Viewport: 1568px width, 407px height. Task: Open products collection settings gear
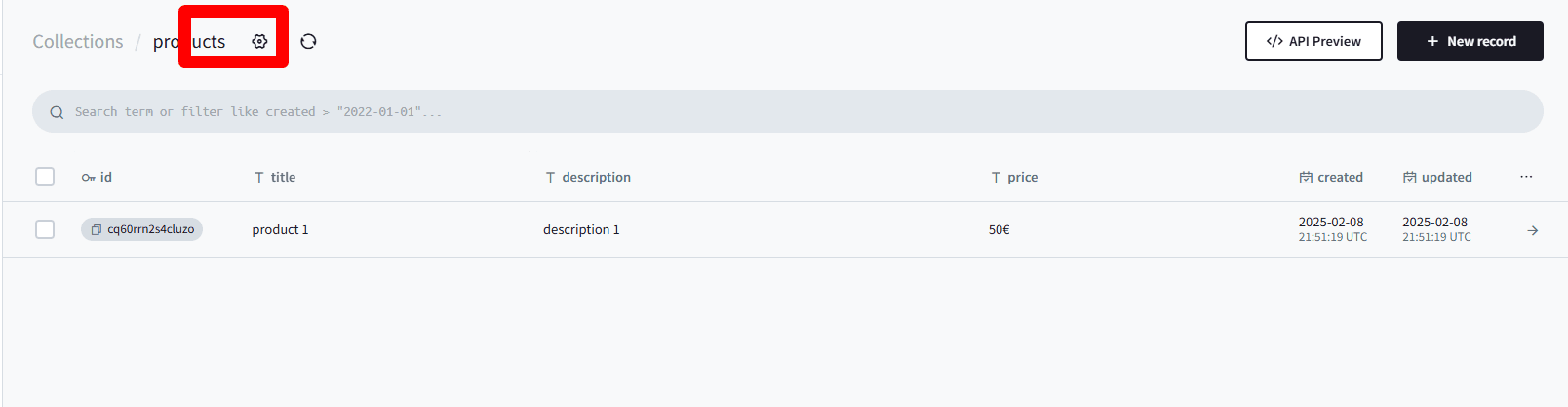pyautogui.click(x=259, y=41)
